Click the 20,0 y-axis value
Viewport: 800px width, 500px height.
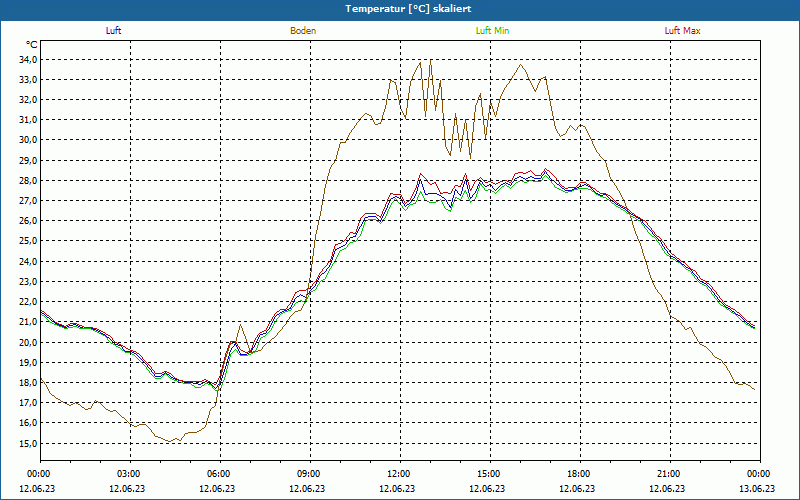pos(28,342)
